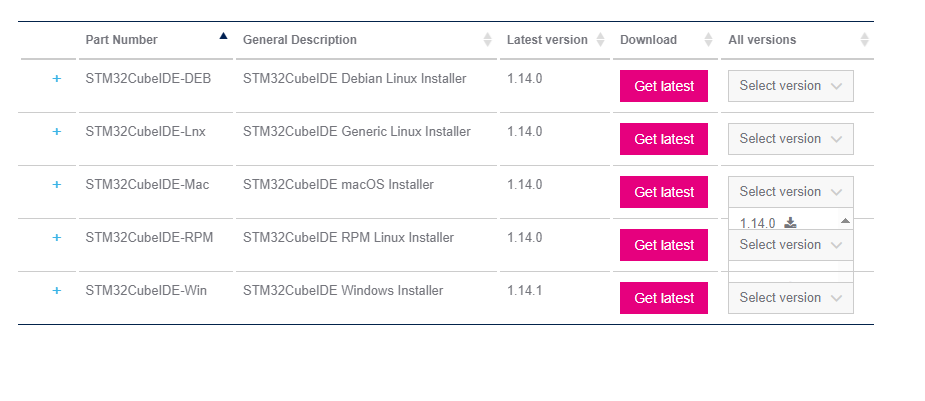Expand the STM32CubeIDE-Lnx row details
The image size is (925, 401).
click(x=56, y=131)
